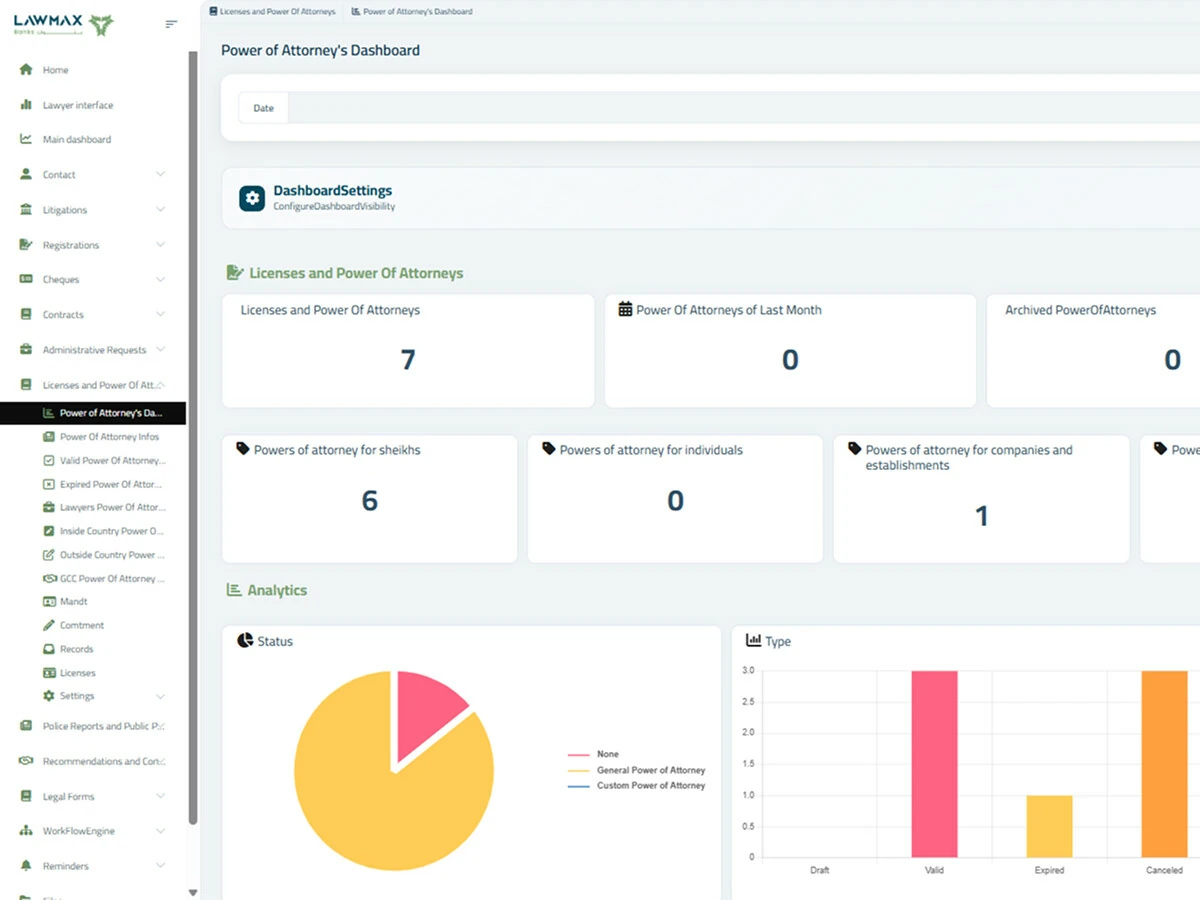This screenshot has width=1200, height=900.
Task: Toggle the General Power of Attorney legend
Action: tap(636, 770)
